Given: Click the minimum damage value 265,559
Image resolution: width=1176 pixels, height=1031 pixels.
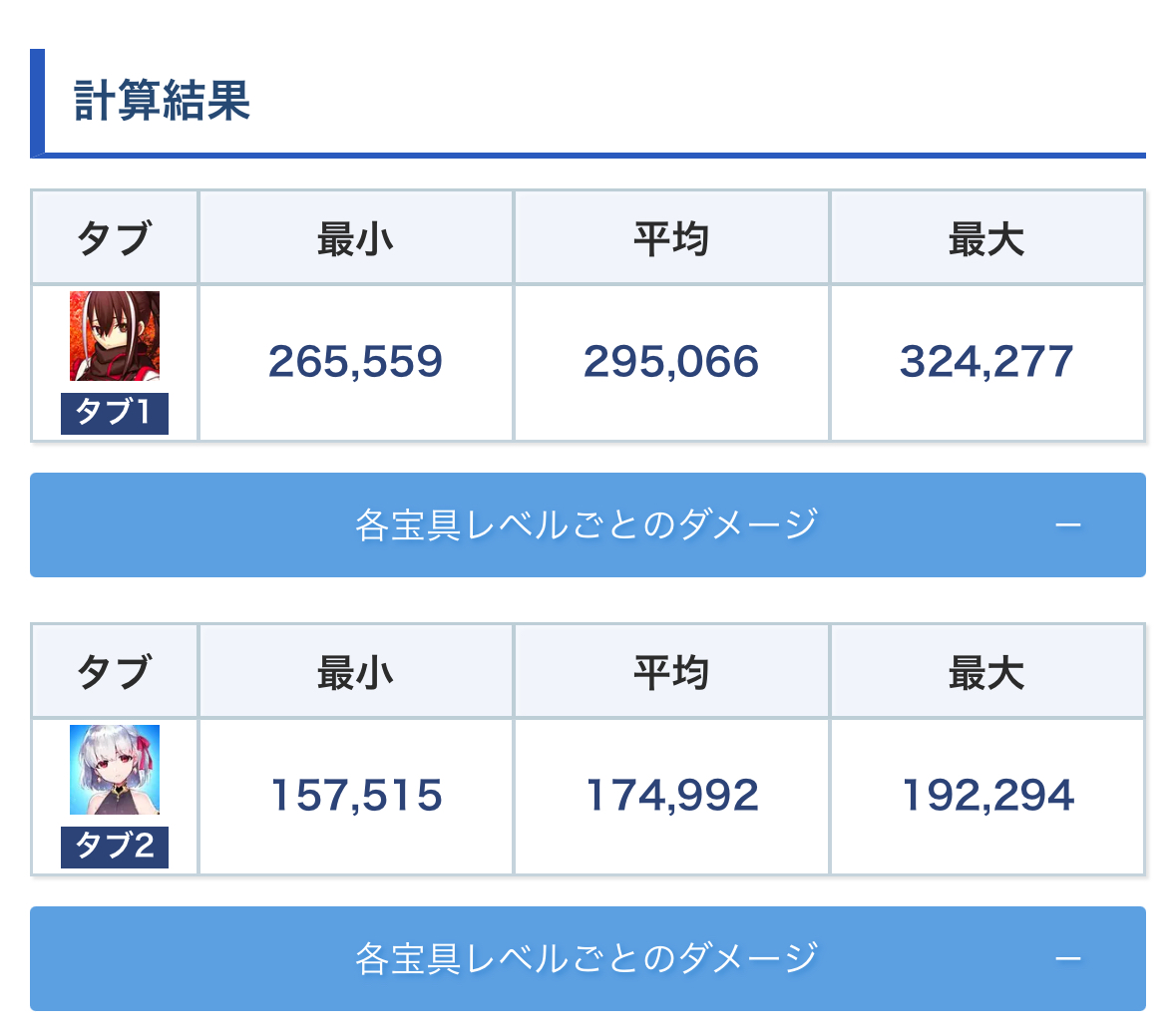Looking at the screenshot, I should (x=355, y=362).
